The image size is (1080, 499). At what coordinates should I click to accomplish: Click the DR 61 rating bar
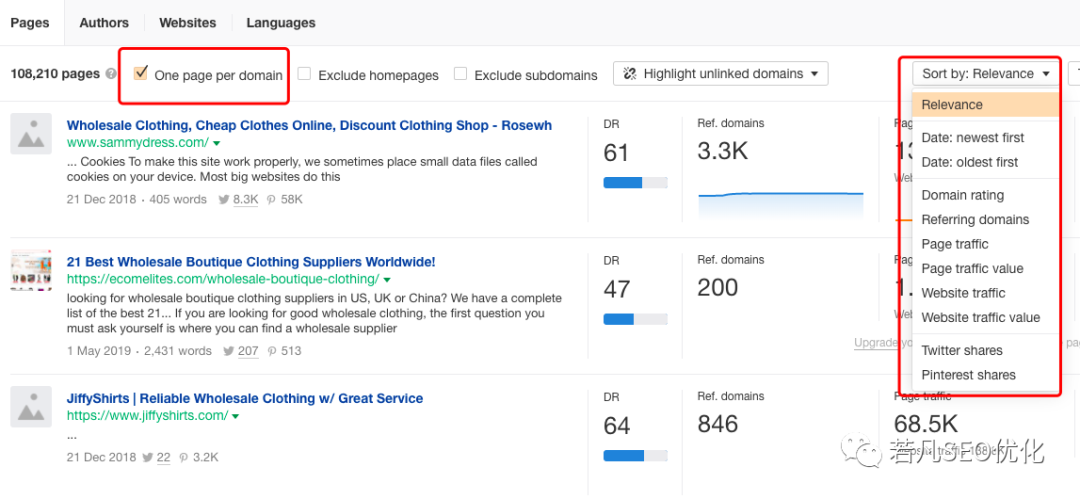[x=636, y=183]
